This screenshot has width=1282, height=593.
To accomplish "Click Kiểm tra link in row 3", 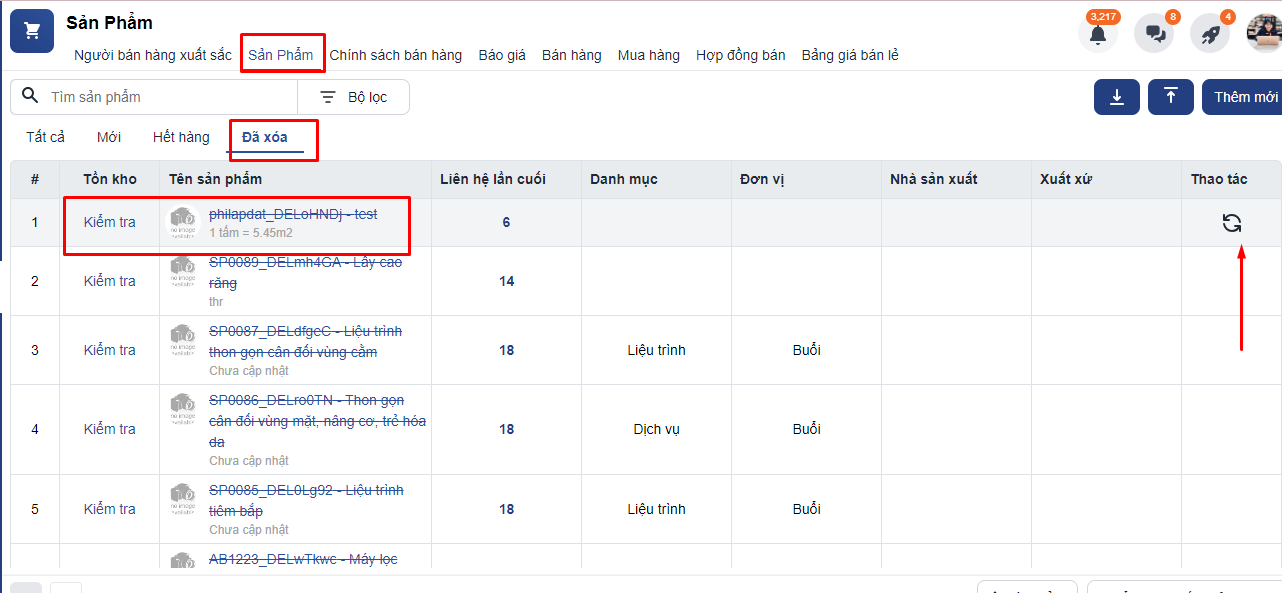I will (109, 350).
